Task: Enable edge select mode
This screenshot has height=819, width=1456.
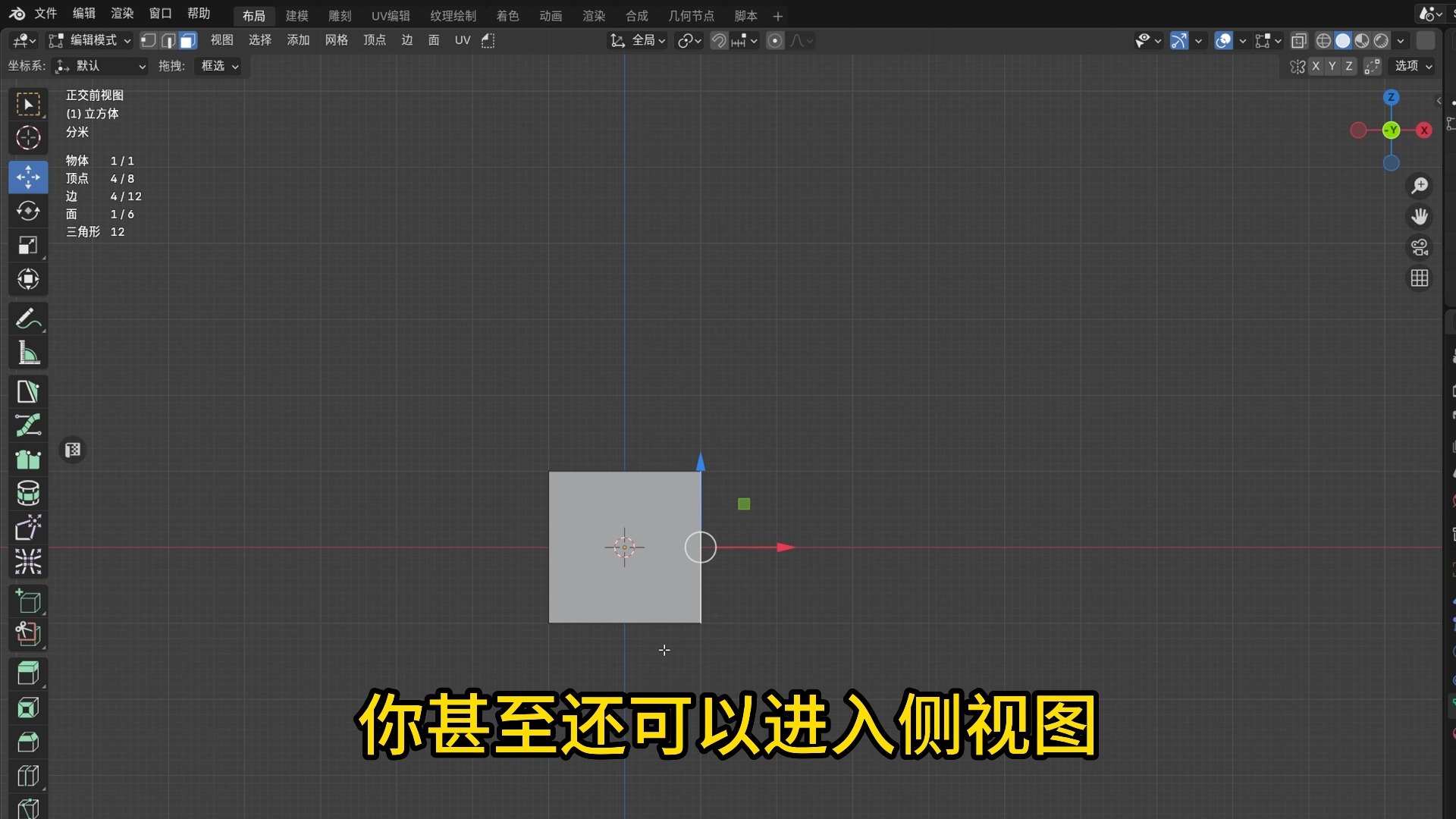Action: (168, 40)
